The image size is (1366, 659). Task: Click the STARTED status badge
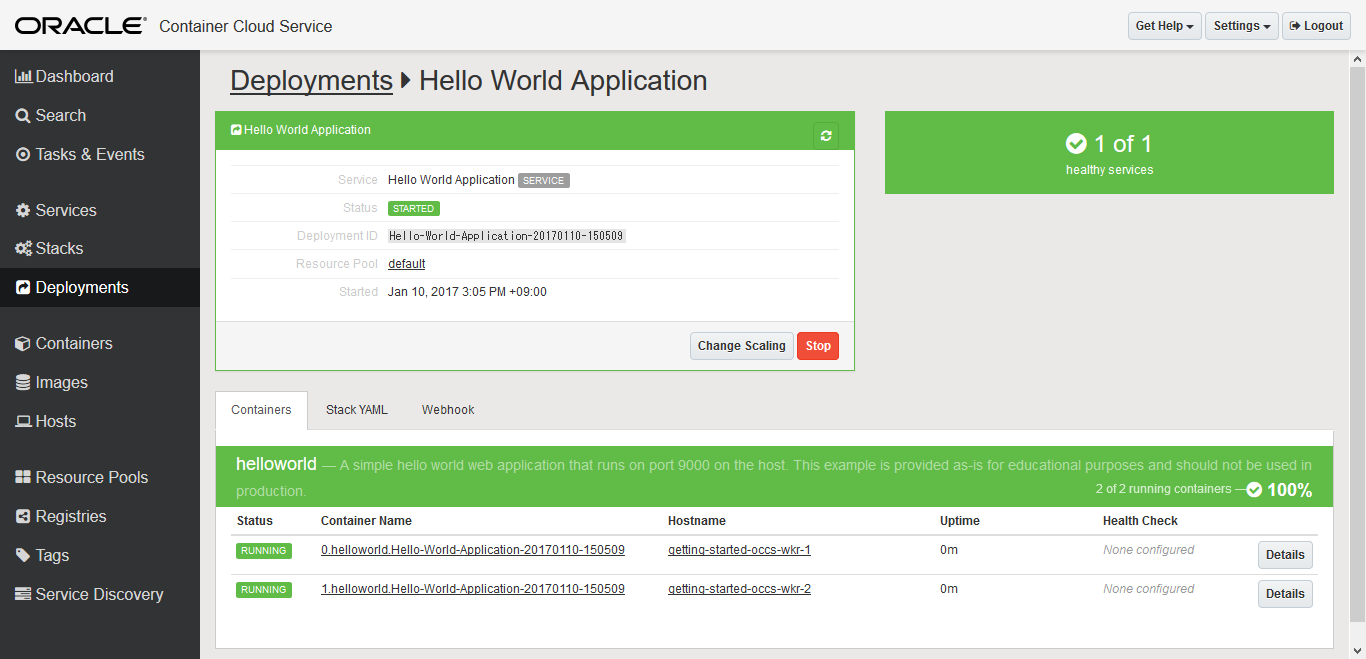[x=414, y=209]
